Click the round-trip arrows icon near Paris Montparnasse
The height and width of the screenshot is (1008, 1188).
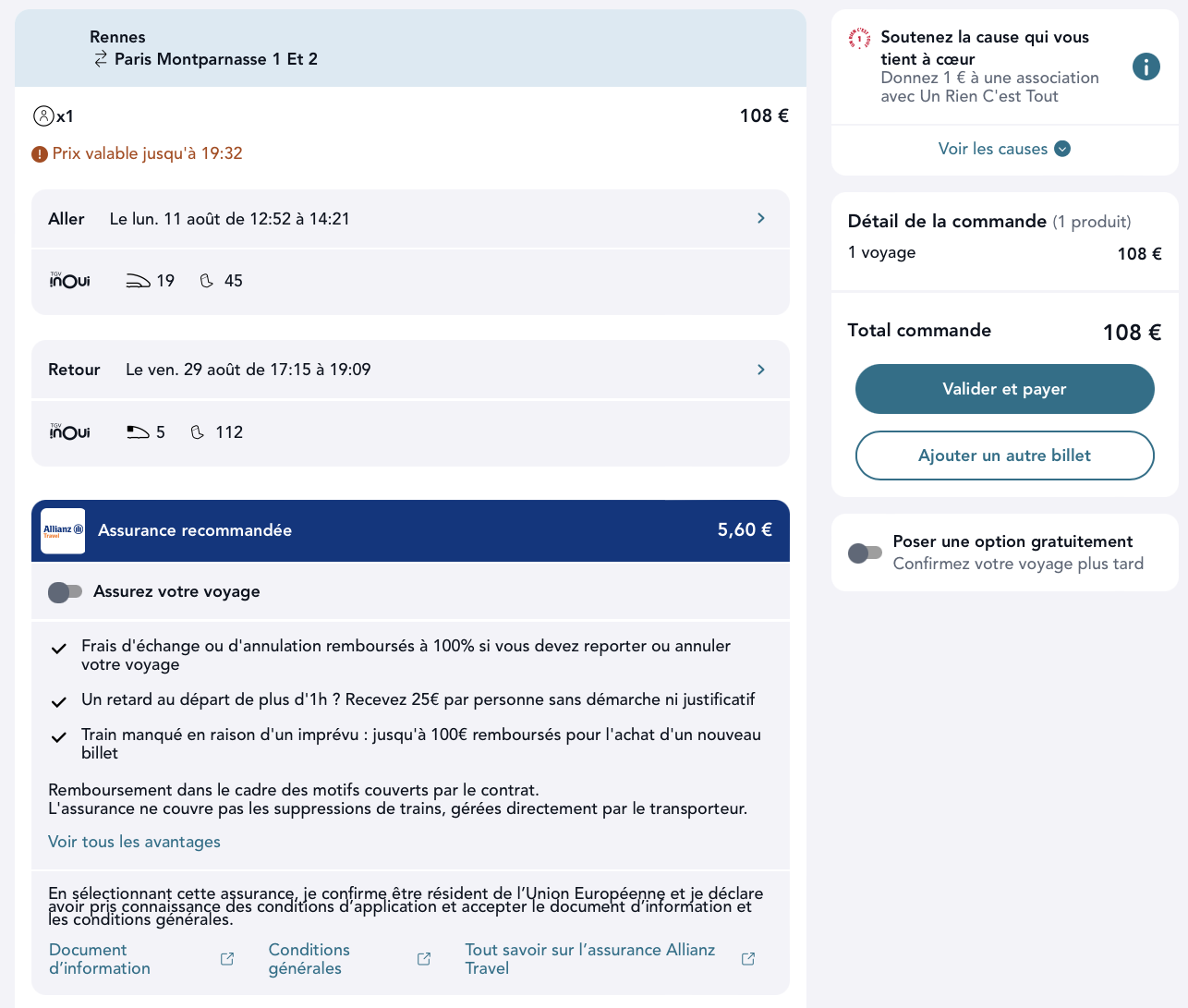click(101, 59)
